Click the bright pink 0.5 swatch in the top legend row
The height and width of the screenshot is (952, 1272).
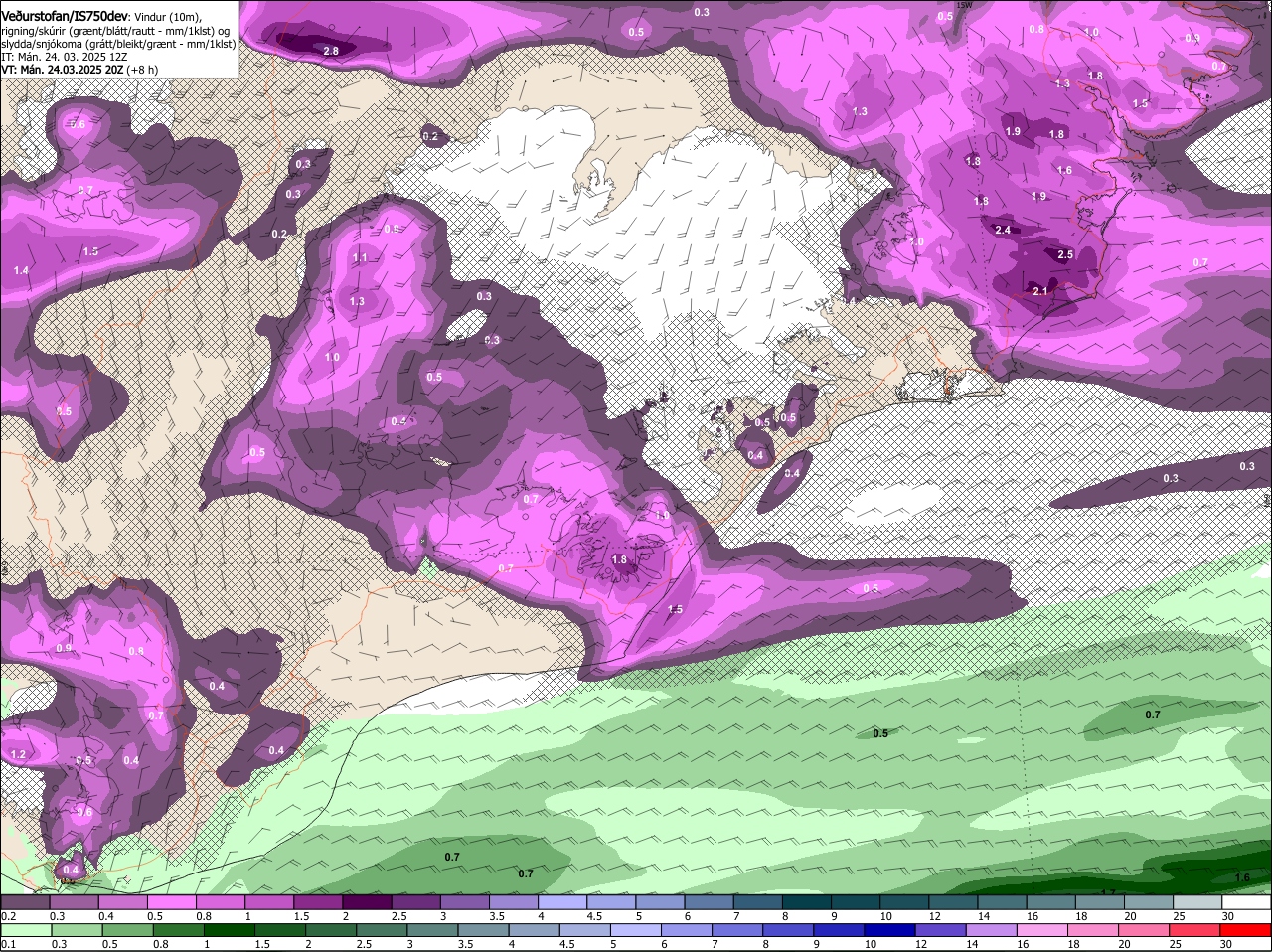pos(172,902)
